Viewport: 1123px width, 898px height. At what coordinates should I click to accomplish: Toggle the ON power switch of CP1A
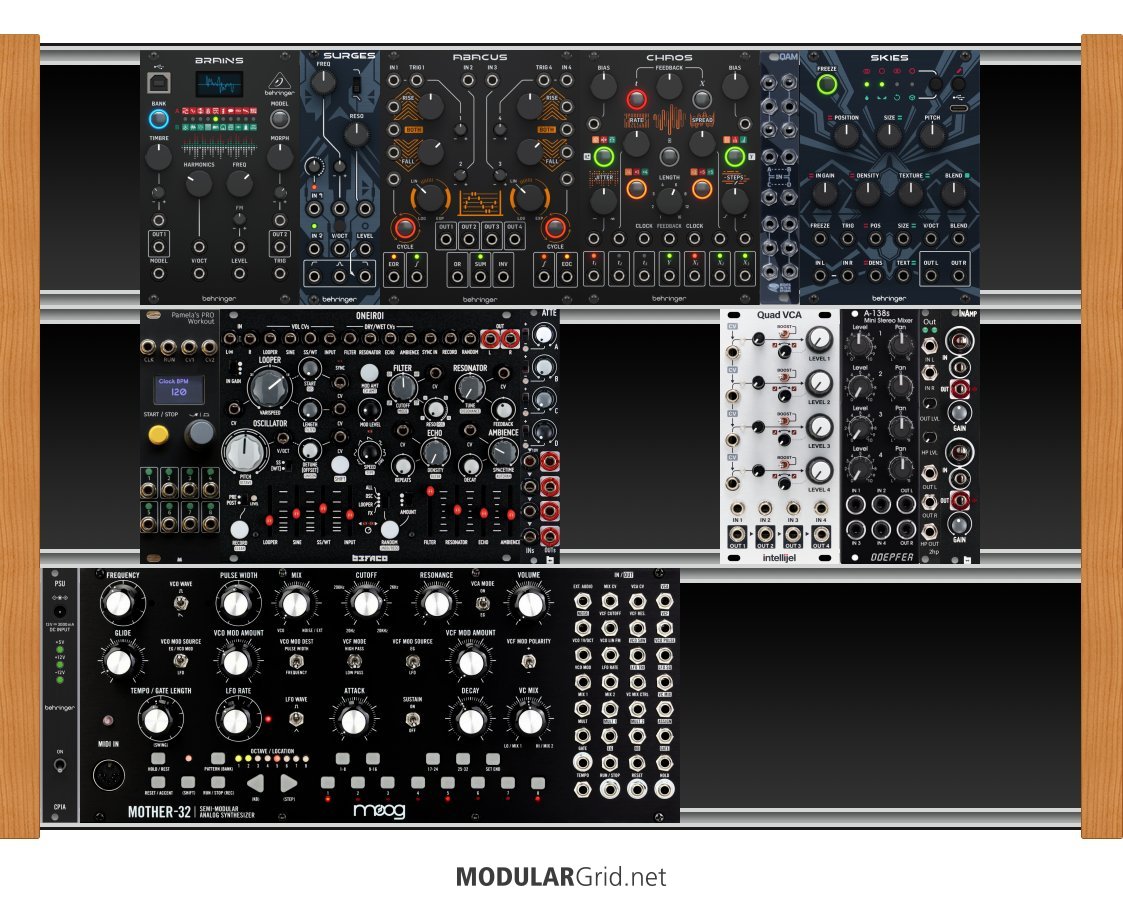pos(59,766)
